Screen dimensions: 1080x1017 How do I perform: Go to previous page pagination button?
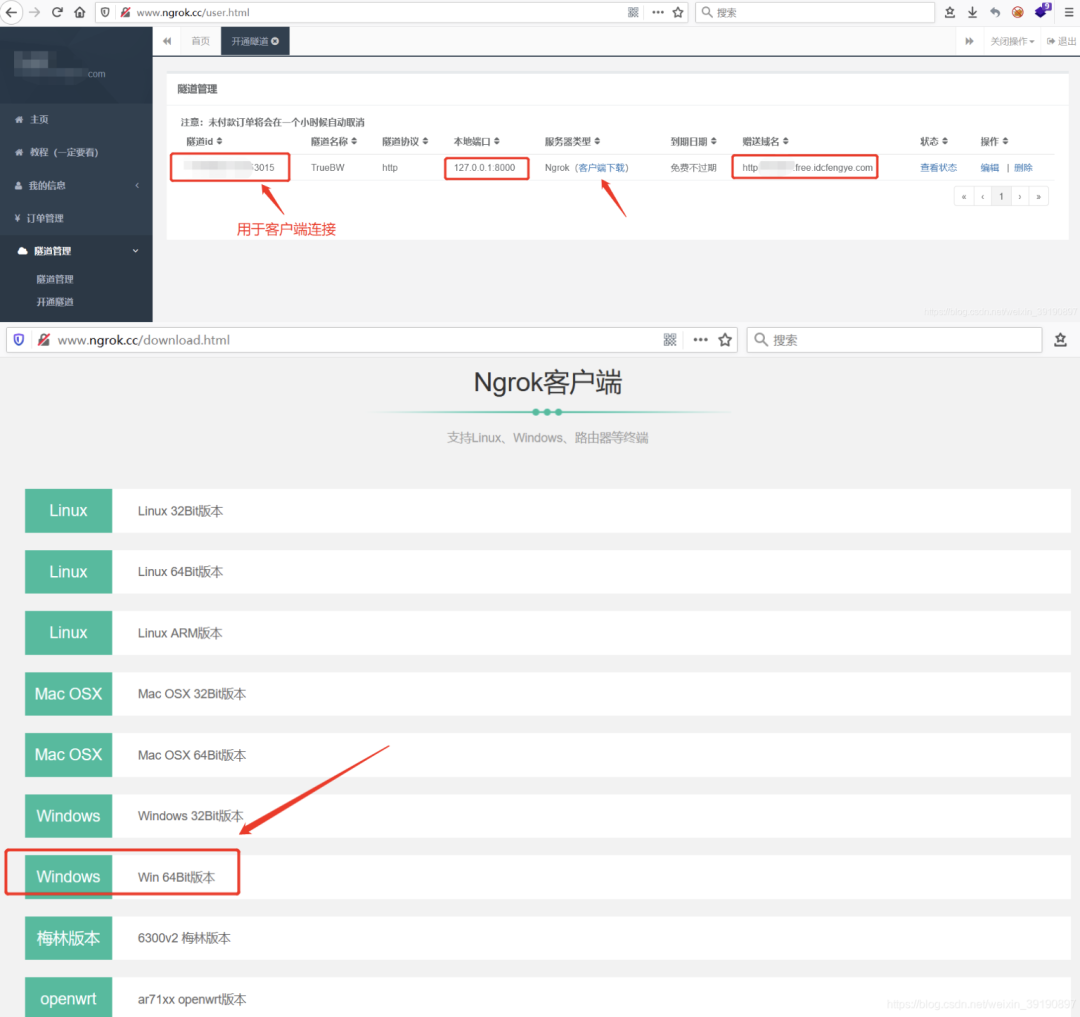pyautogui.click(x=982, y=196)
